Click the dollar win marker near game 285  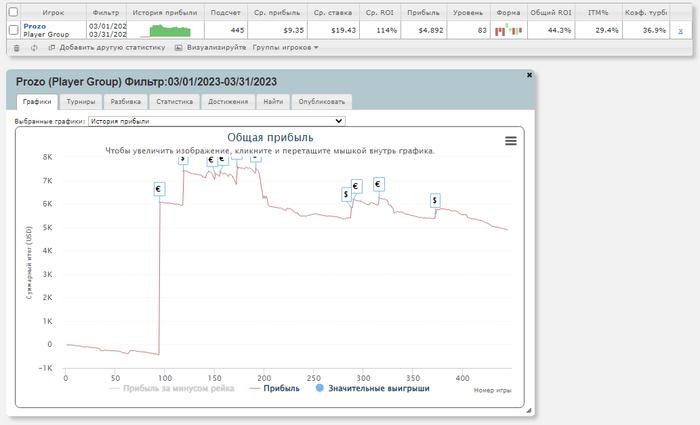(x=346, y=195)
